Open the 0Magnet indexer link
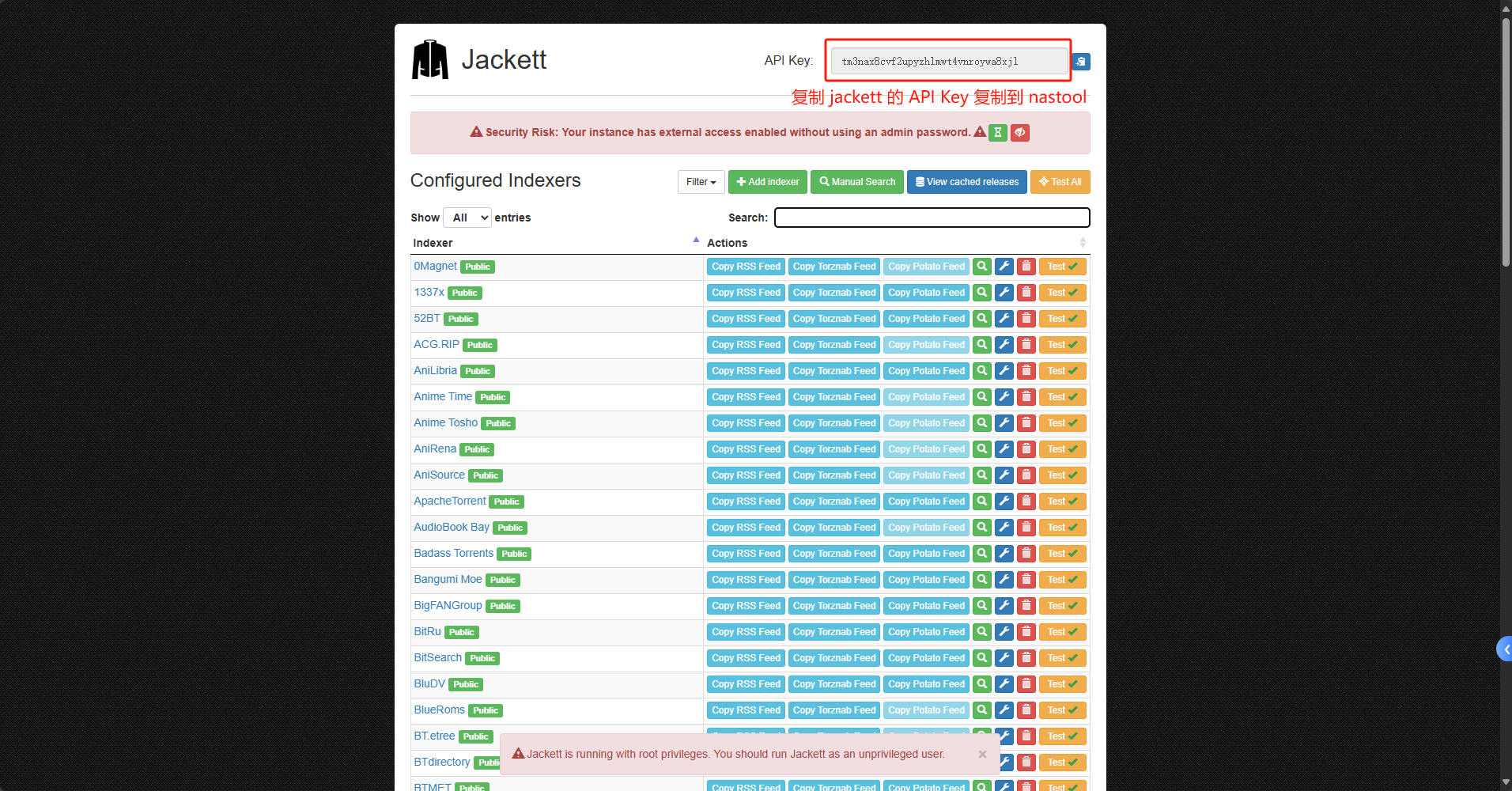 [435, 267]
